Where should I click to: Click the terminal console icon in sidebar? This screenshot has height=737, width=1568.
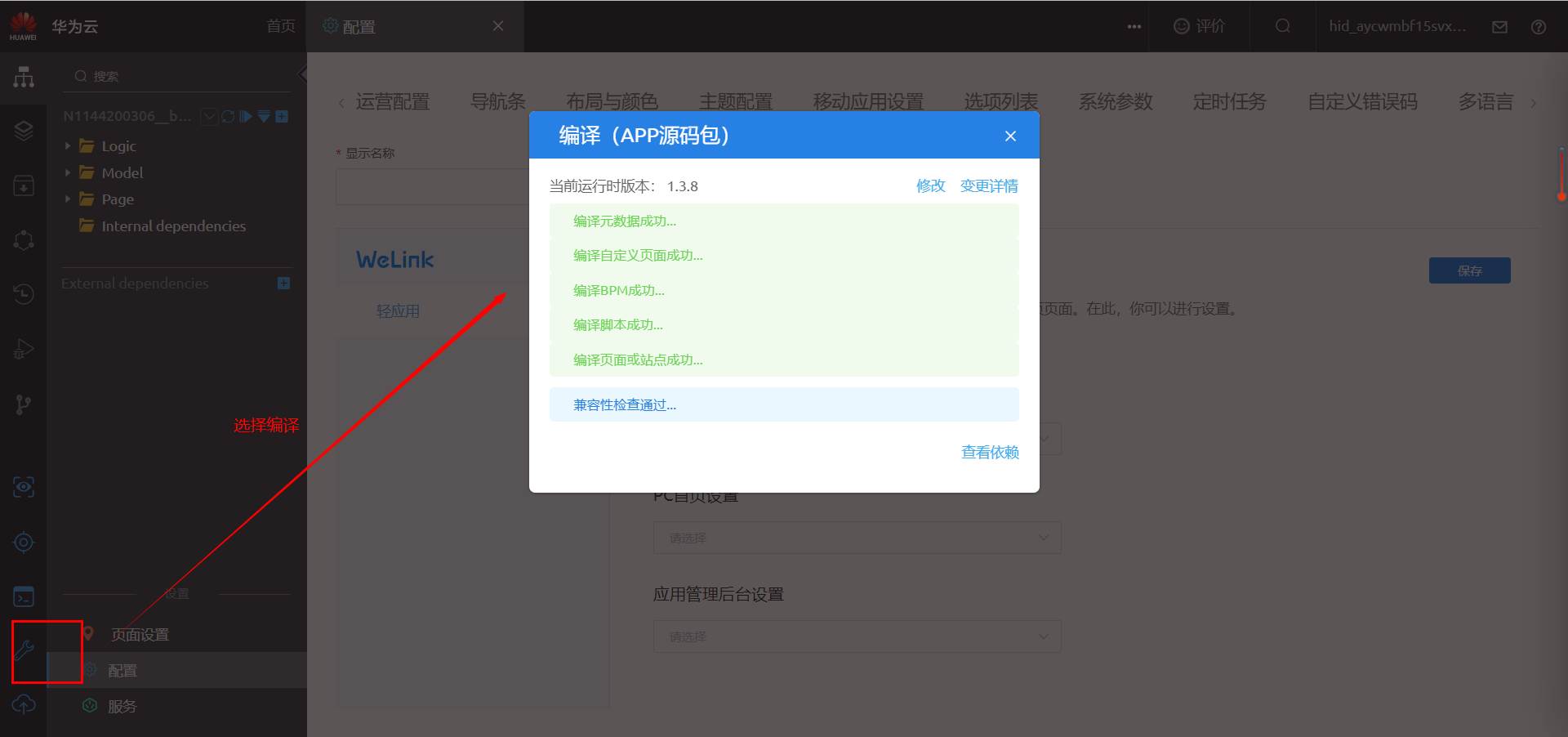coord(24,596)
